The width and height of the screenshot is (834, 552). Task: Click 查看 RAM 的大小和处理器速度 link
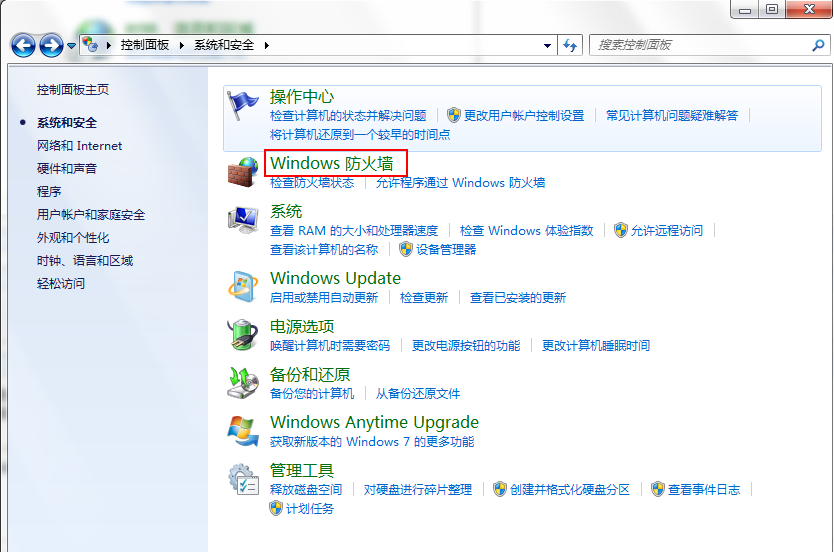[x=354, y=230]
